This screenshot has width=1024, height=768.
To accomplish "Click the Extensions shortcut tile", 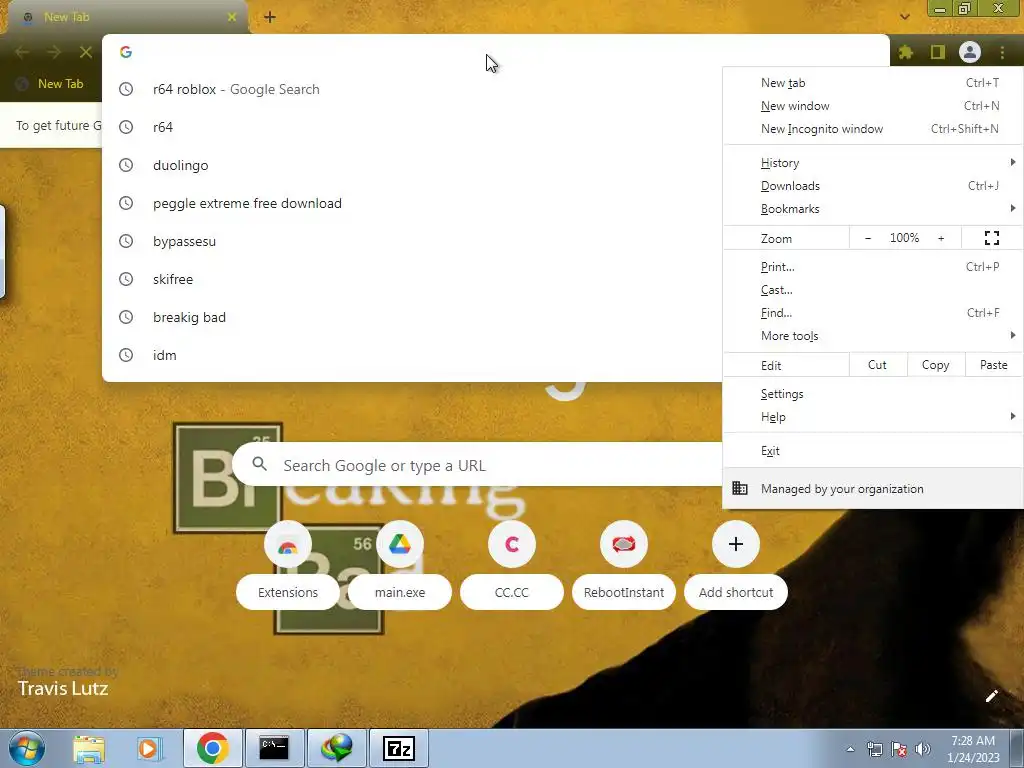I will [287, 565].
